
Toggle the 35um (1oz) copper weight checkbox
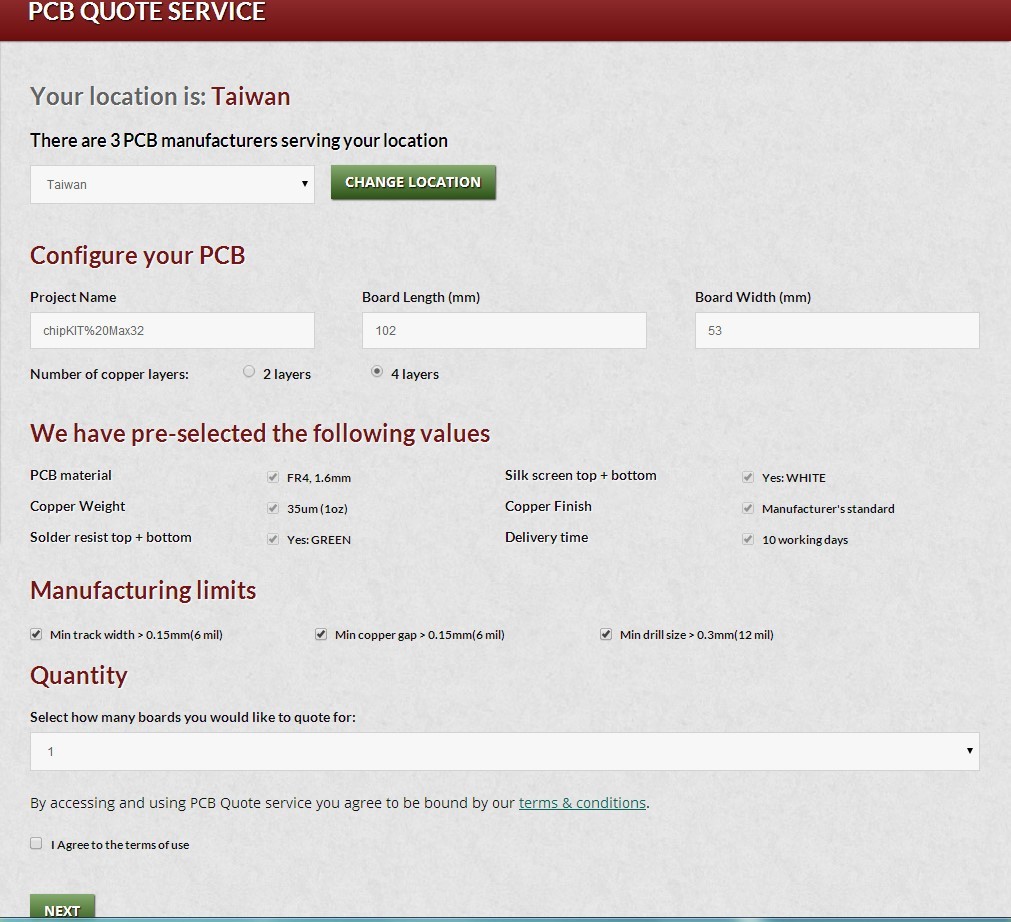[x=273, y=508]
